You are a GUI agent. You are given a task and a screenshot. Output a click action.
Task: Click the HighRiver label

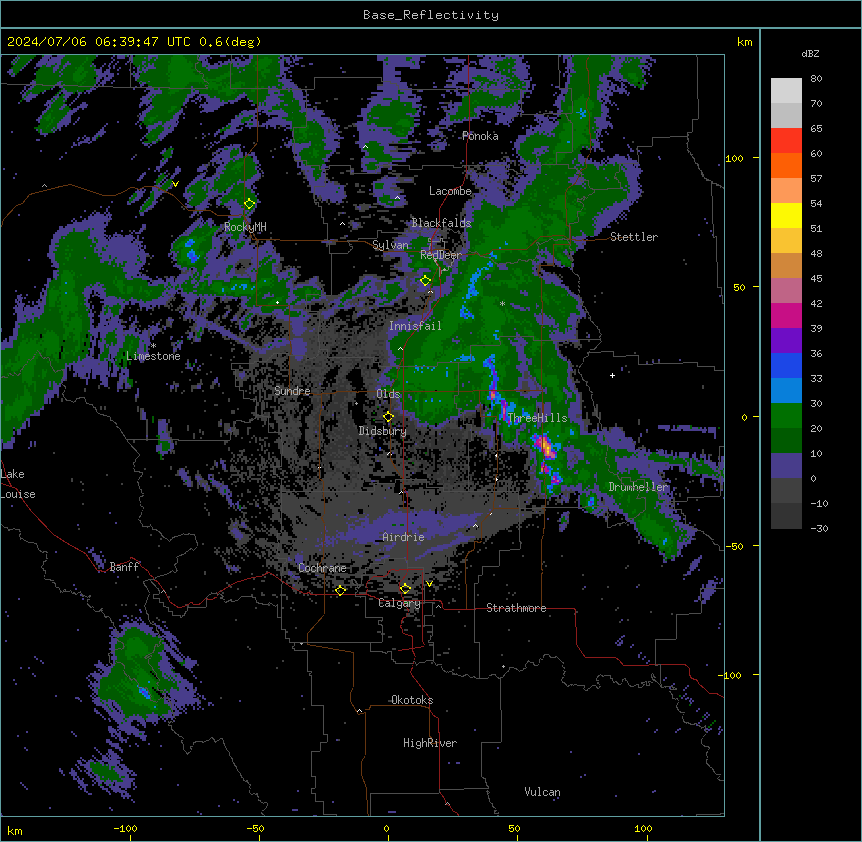430,743
